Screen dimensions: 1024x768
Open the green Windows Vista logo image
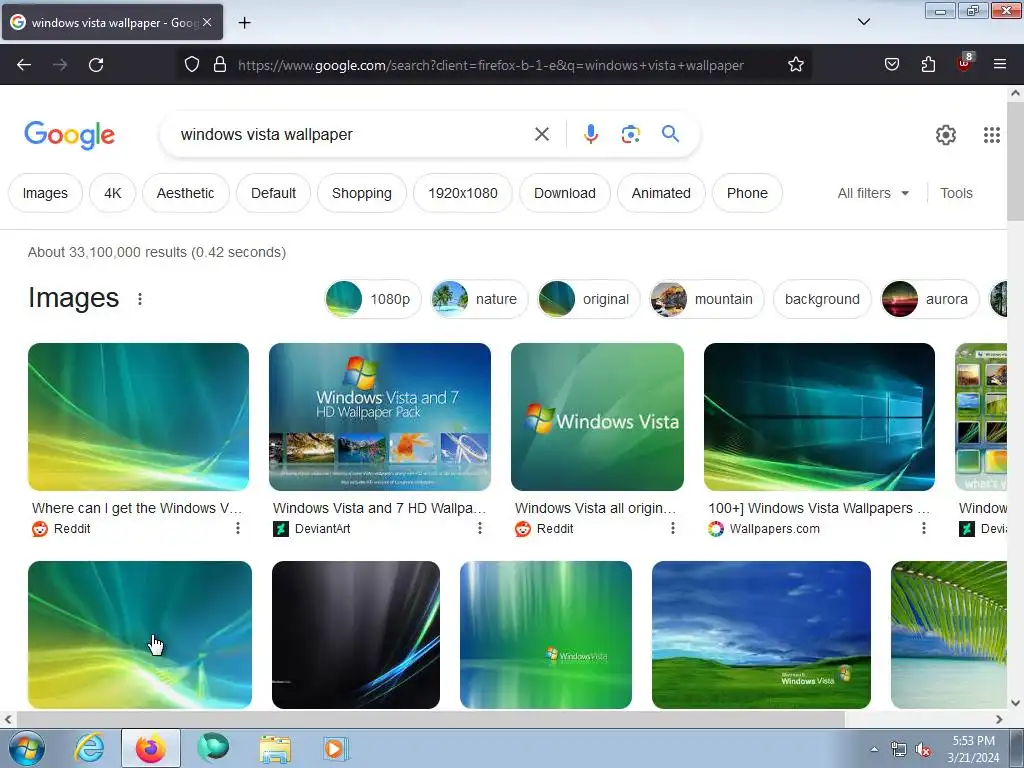click(x=597, y=417)
